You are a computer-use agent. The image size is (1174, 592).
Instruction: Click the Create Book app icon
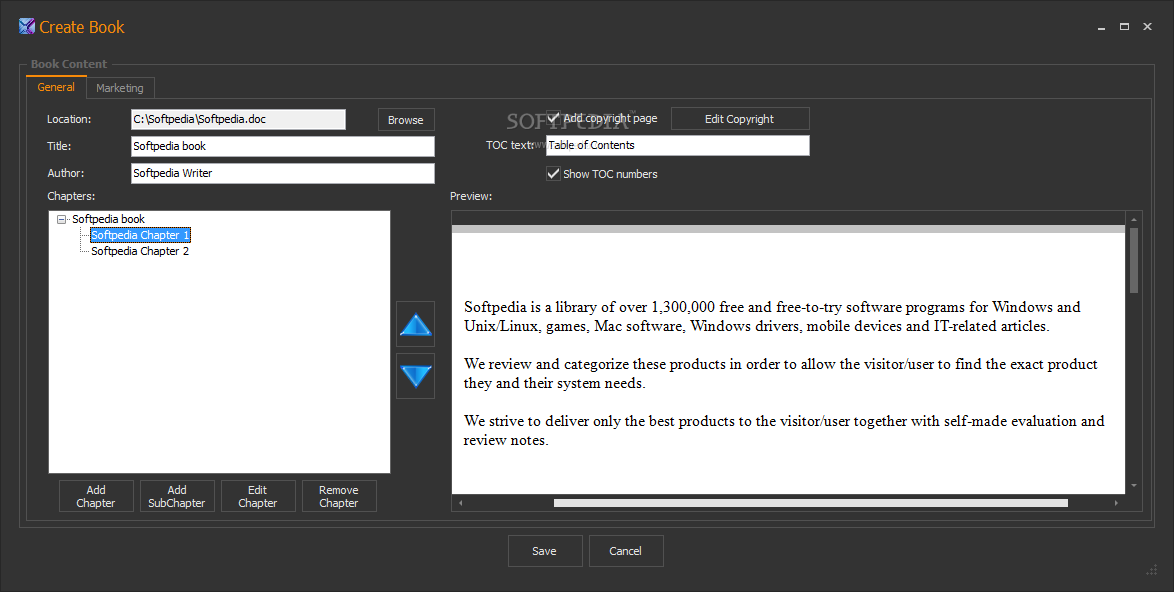[27, 26]
